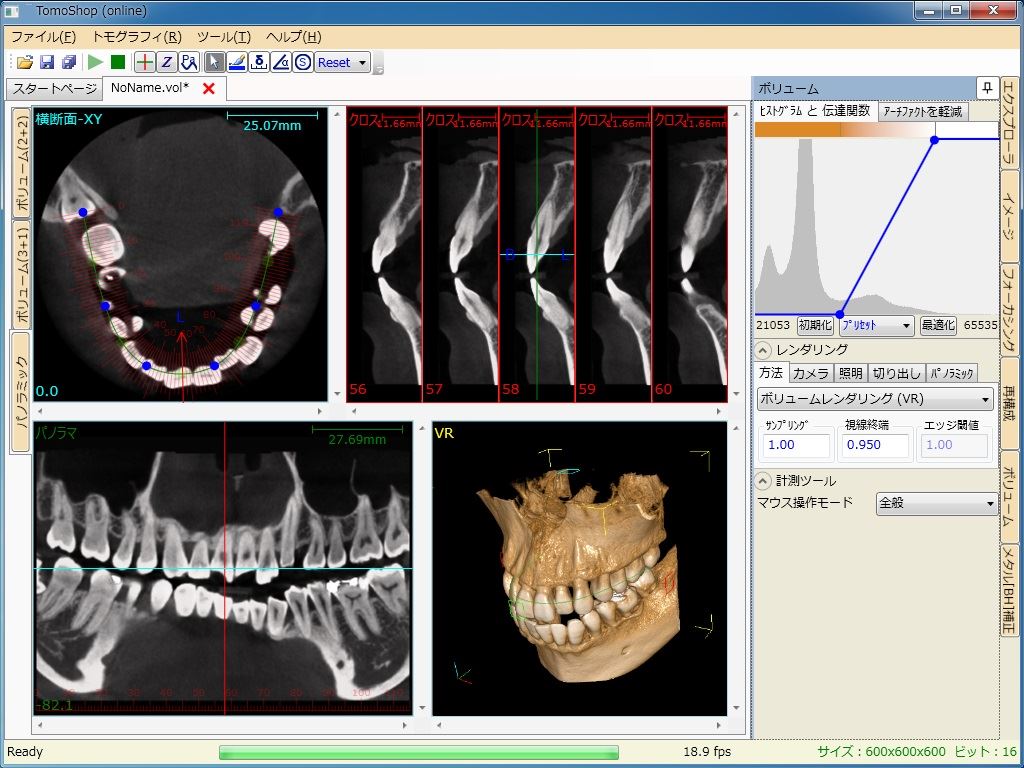The image size is (1024, 768).
Task: Select the ボリューム(3+1) side tab
Action: click(x=22, y=274)
